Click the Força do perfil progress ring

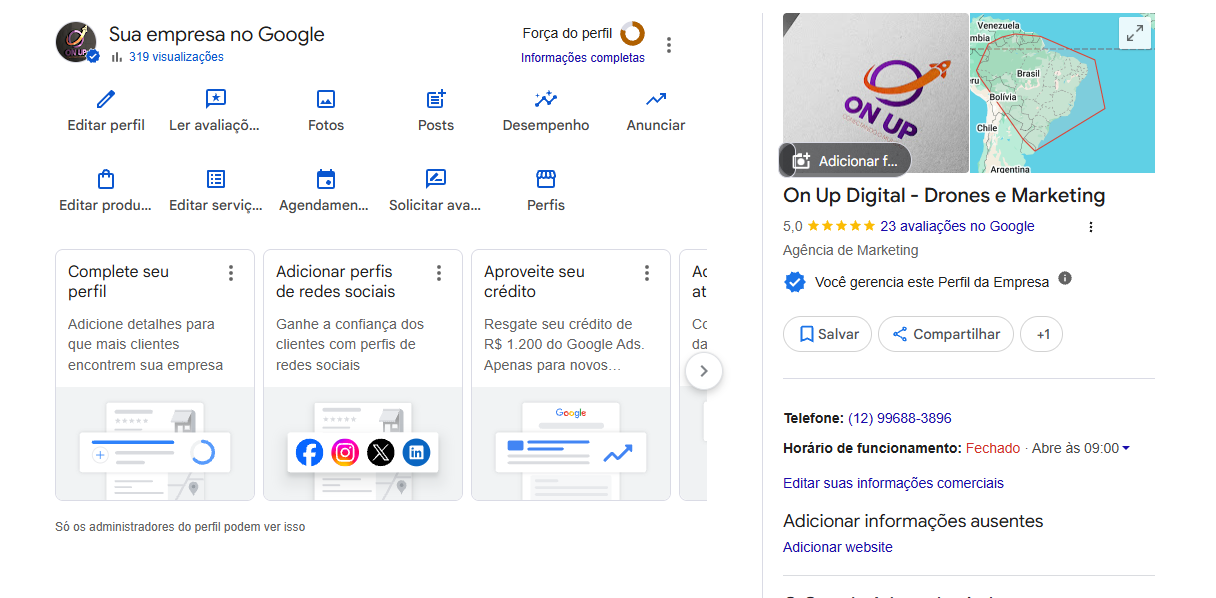click(x=632, y=34)
